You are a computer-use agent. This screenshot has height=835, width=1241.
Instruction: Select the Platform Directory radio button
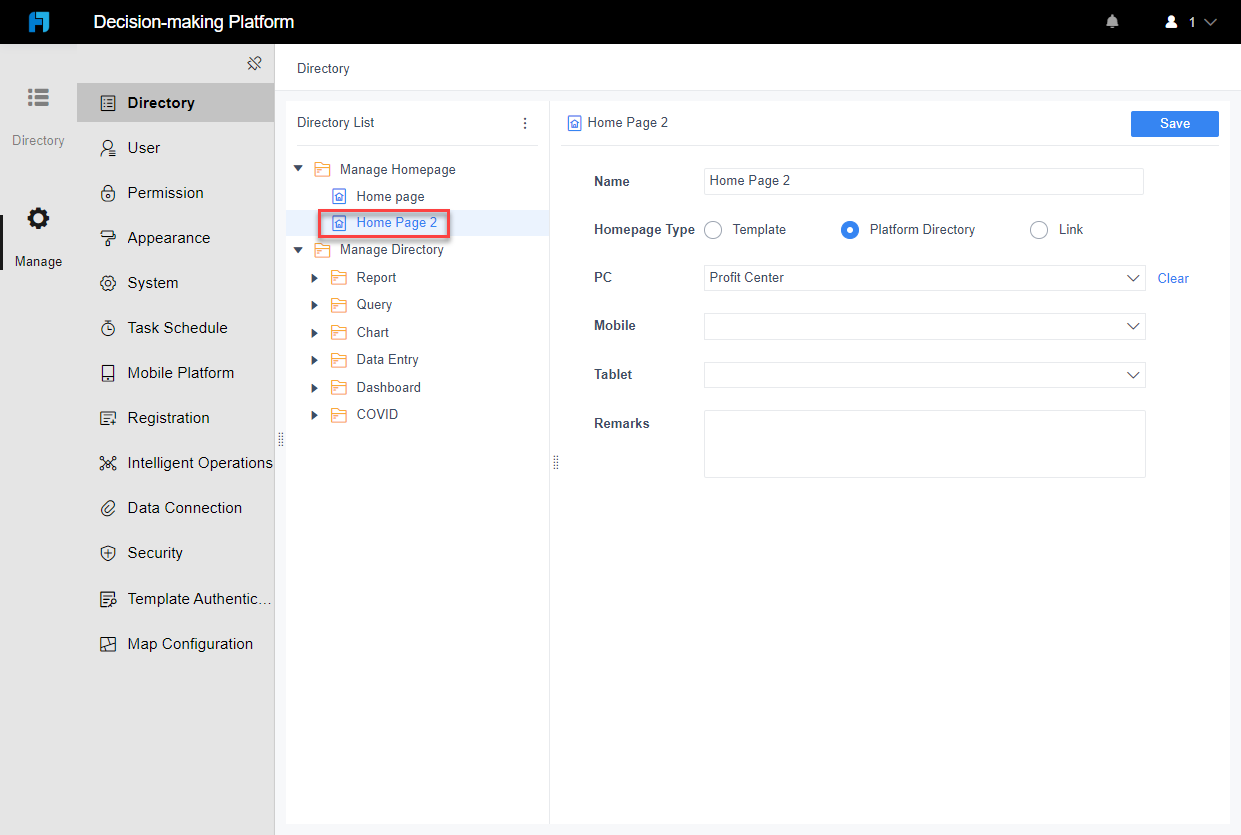tap(849, 229)
